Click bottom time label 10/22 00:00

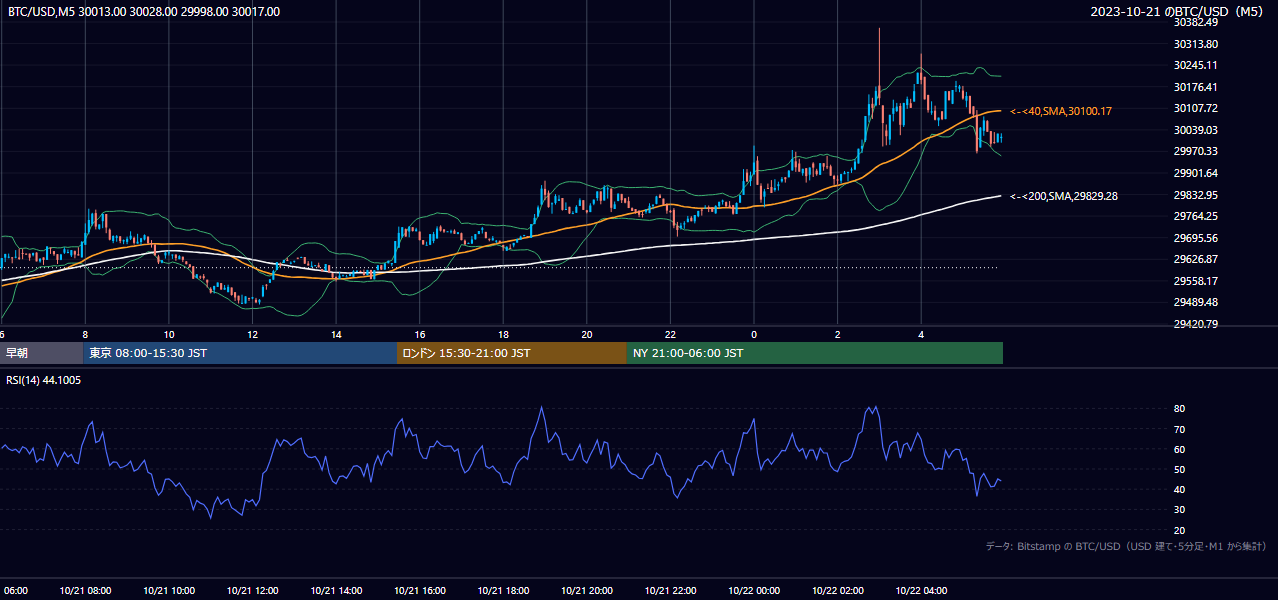coord(754,591)
